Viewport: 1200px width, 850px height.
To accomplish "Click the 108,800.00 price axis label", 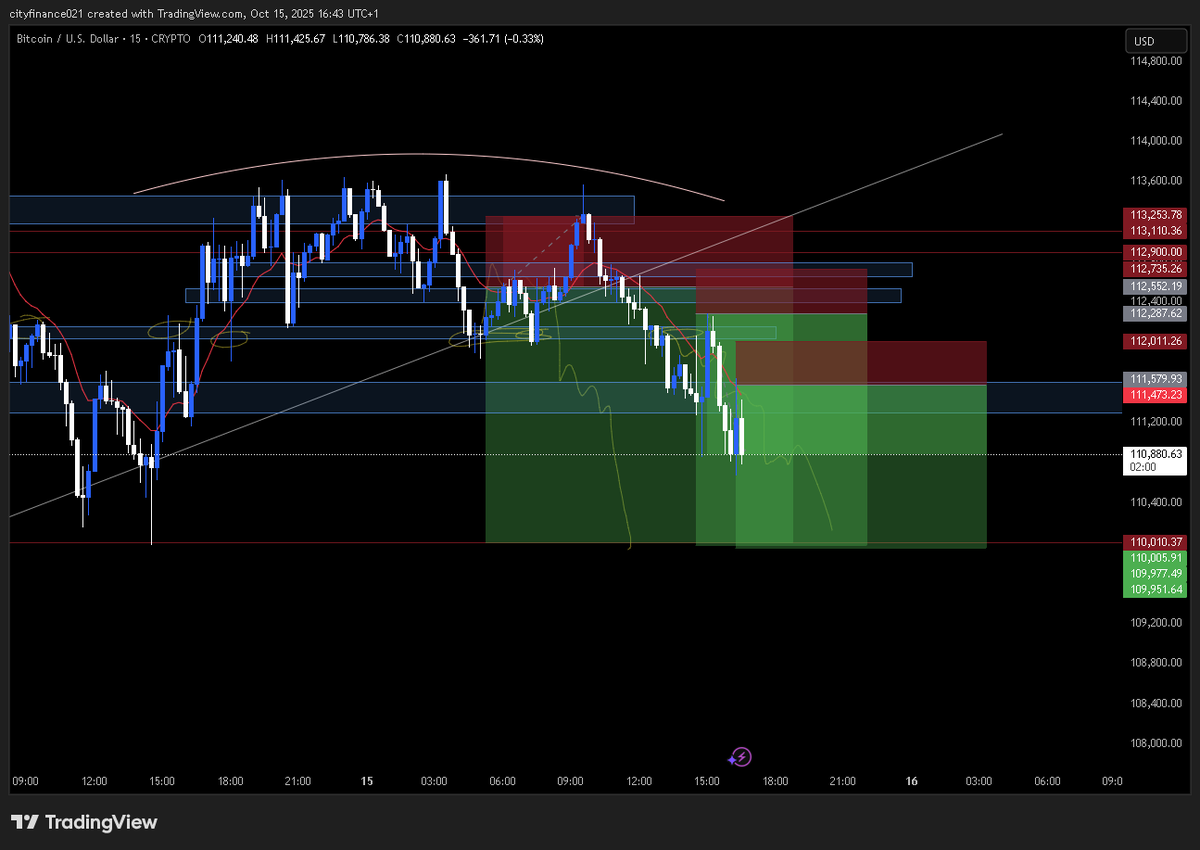I will (x=1155, y=662).
